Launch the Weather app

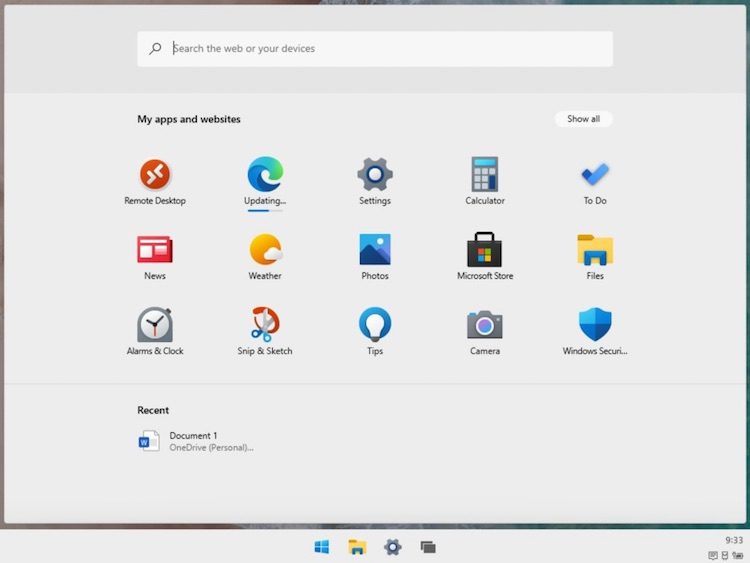[x=265, y=250]
